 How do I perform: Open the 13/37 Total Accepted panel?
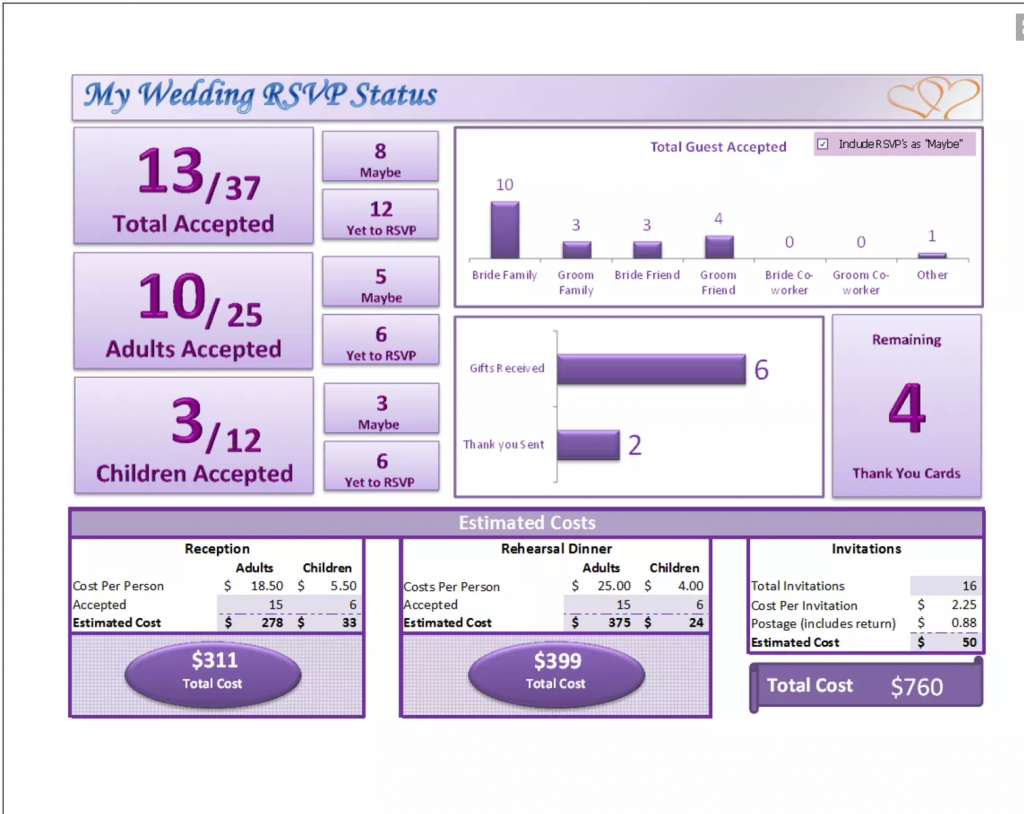[192, 186]
